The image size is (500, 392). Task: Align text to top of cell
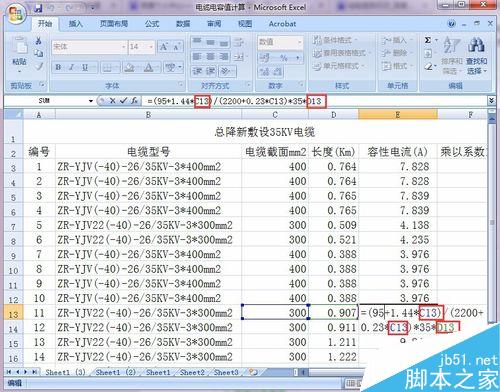point(197,41)
